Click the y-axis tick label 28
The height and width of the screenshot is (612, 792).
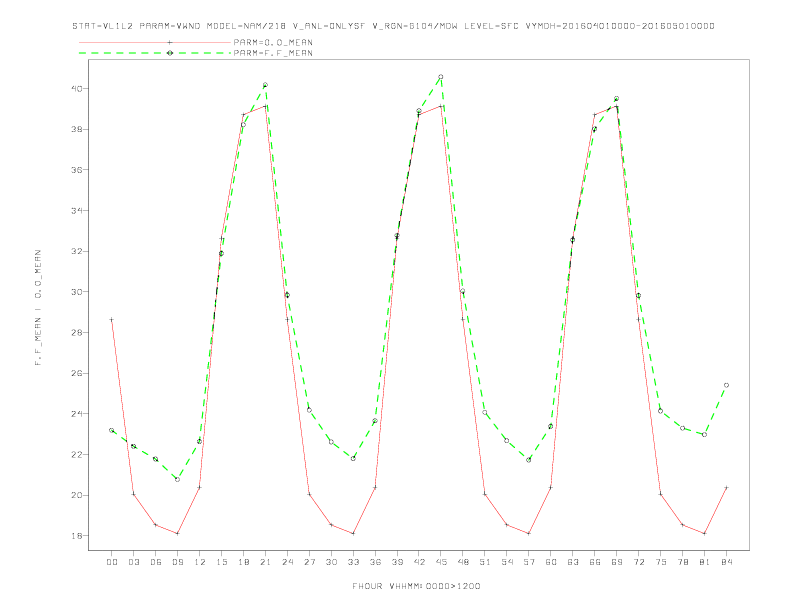click(77, 333)
